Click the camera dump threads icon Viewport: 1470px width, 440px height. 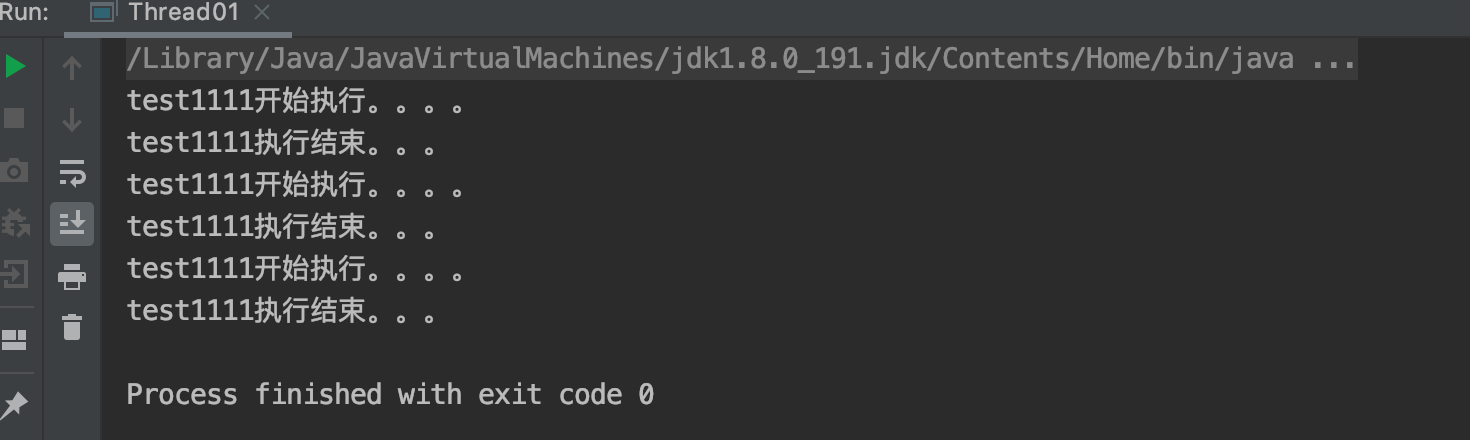15,171
